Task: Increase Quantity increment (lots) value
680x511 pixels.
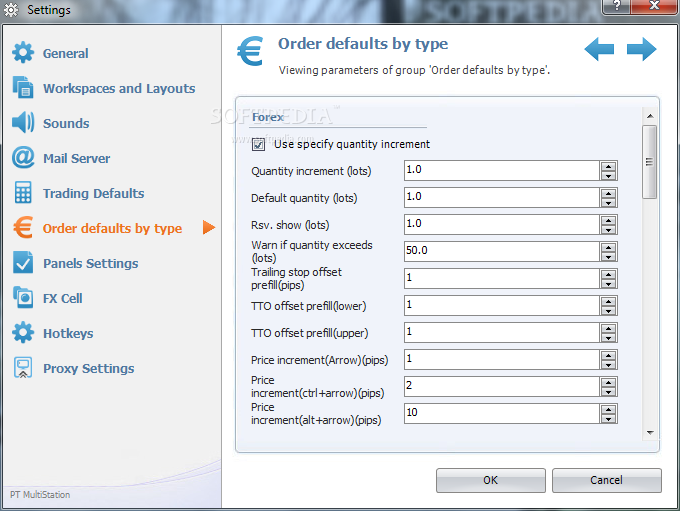Action: tap(608, 166)
